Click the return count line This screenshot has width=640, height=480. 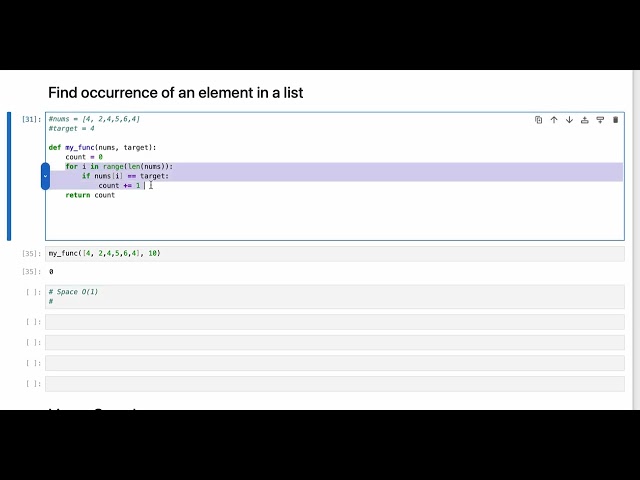[x=90, y=195]
